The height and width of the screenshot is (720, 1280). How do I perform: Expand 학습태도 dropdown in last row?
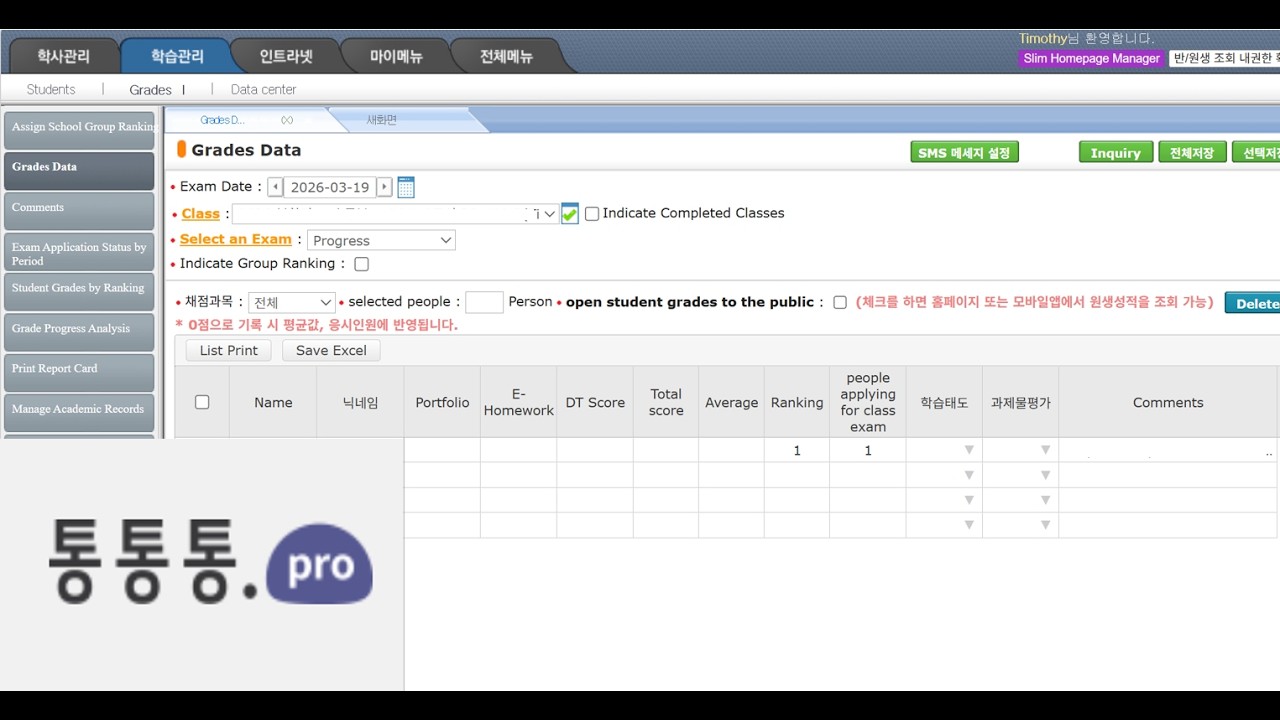click(x=968, y=525)
